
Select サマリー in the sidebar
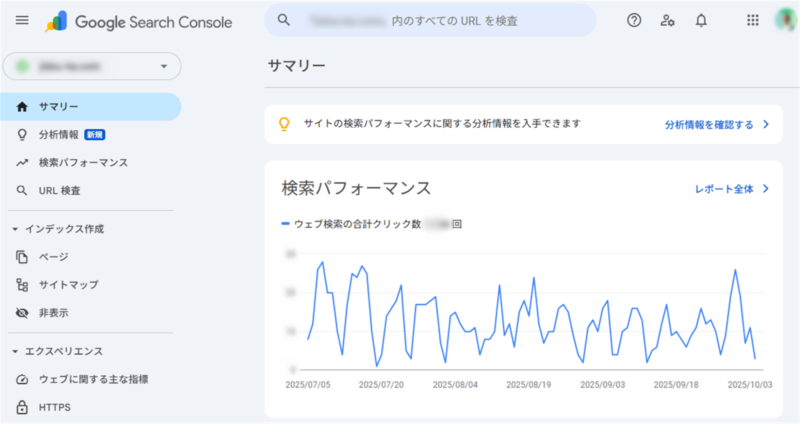pos(59,106)
